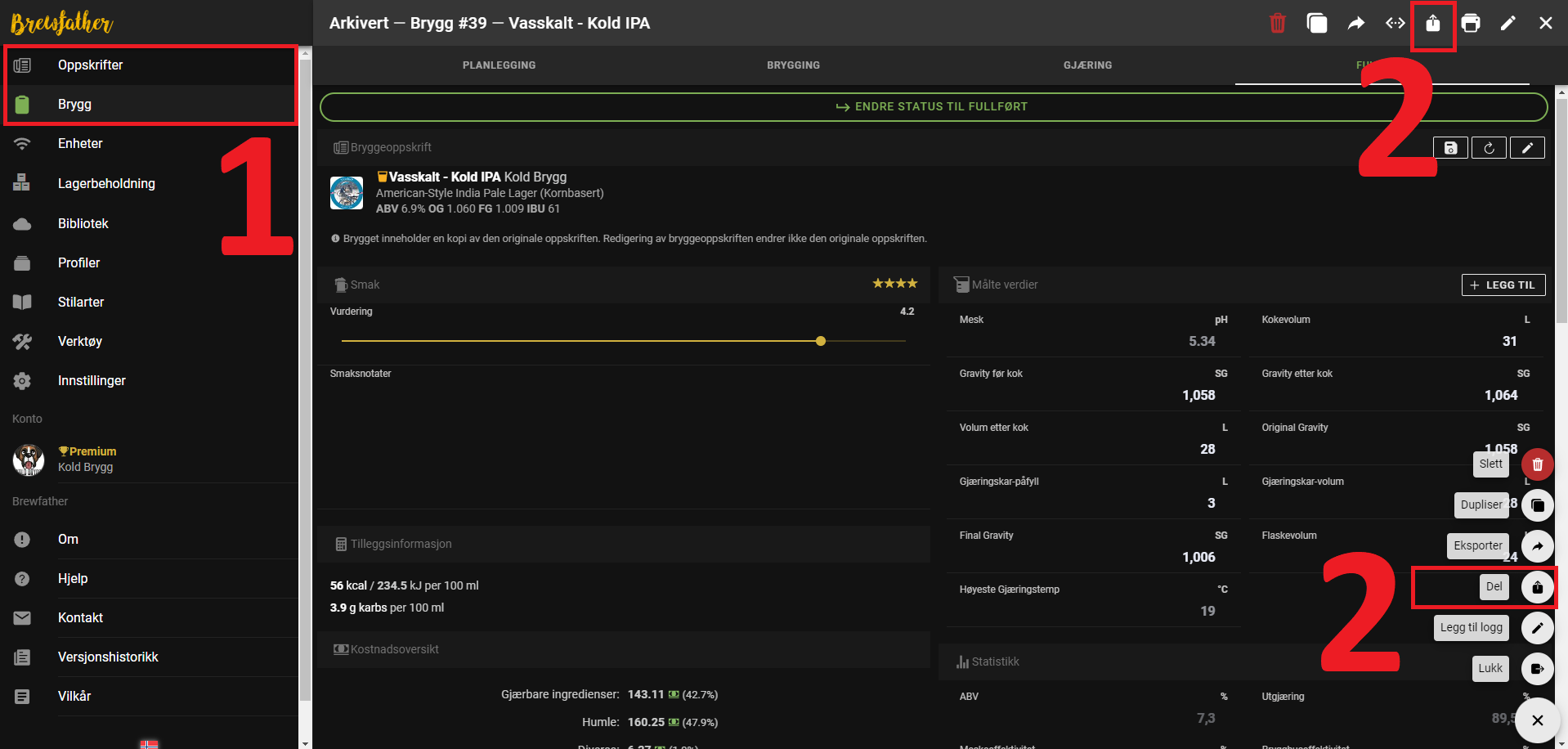
Task: Click the Kold Brygg Premium account avatar
Action: click(x=29, y=460)
